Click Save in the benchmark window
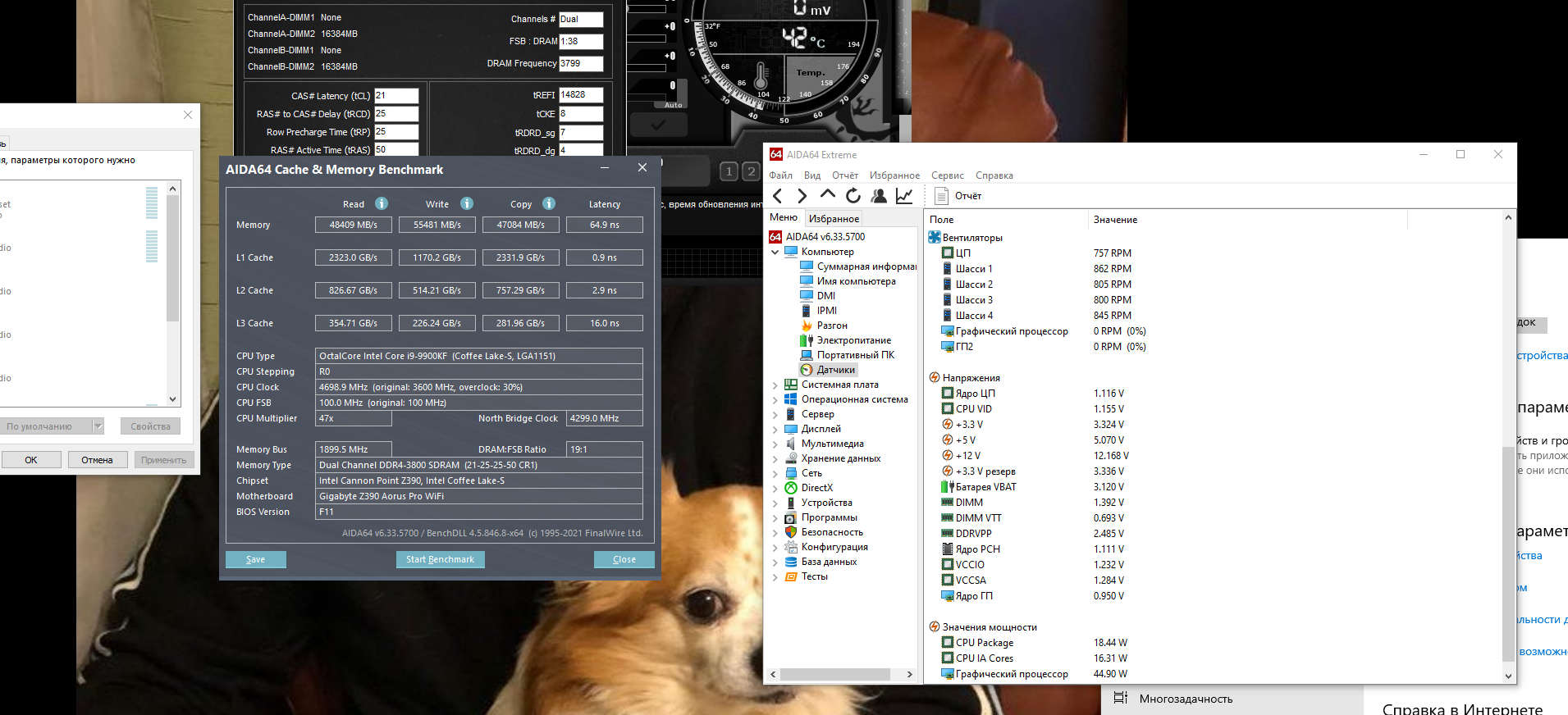Image resolution: width=1568 pixels, height=715 pixels. click(x=256, y=559)
